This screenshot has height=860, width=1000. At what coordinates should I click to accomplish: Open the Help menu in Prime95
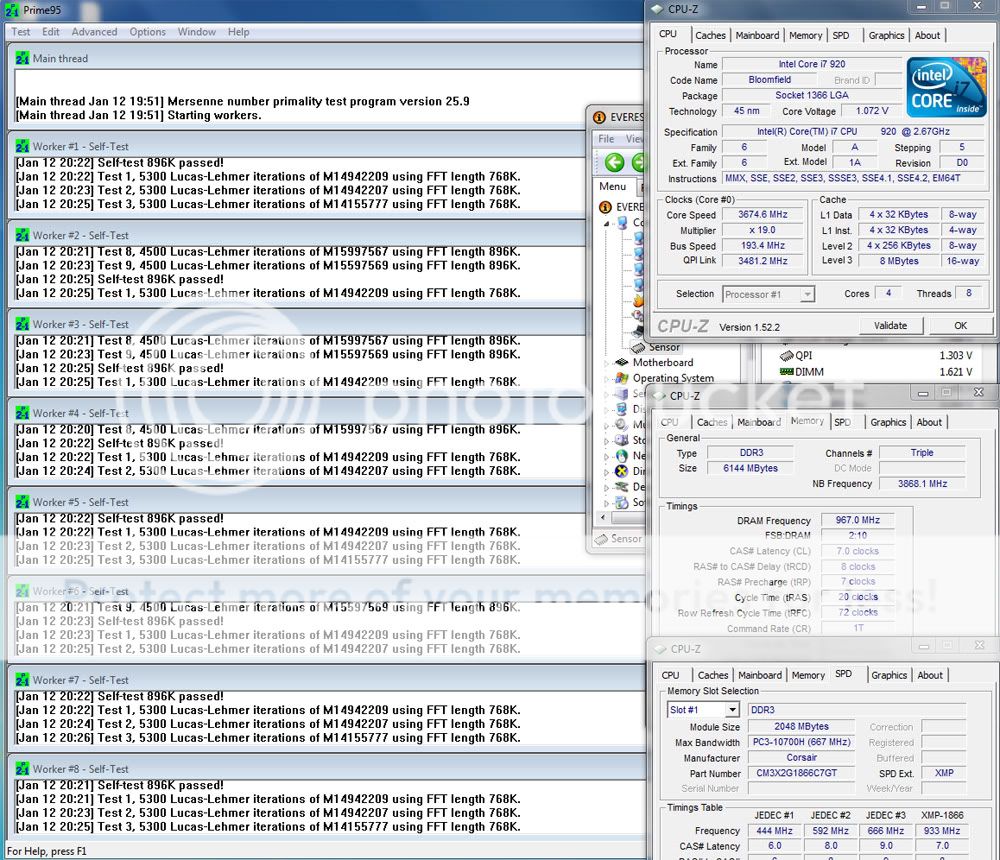pos(239,32)
